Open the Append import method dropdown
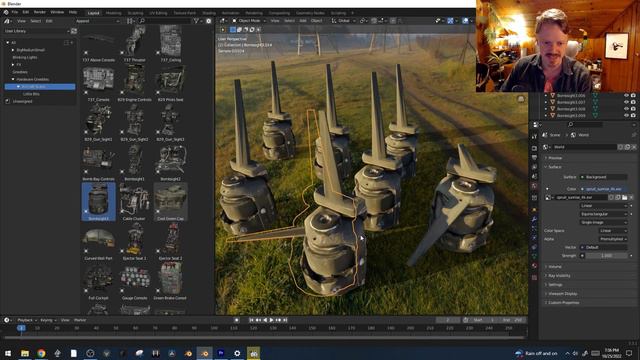 (x=98, y=21)
